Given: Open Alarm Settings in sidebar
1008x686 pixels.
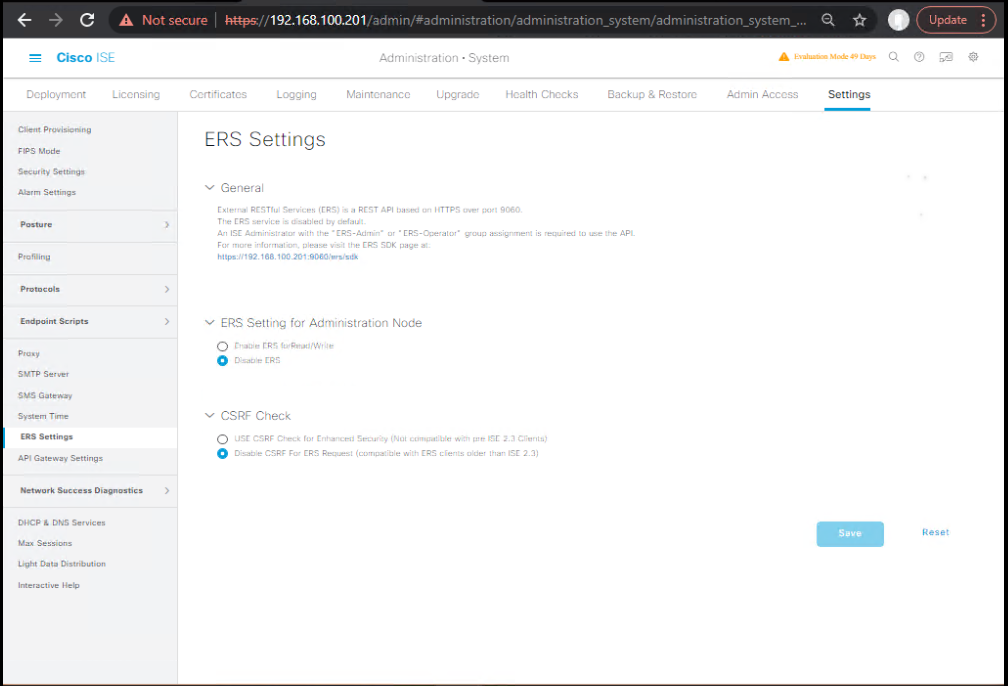Looking at the screenshot, I should 47,192.
